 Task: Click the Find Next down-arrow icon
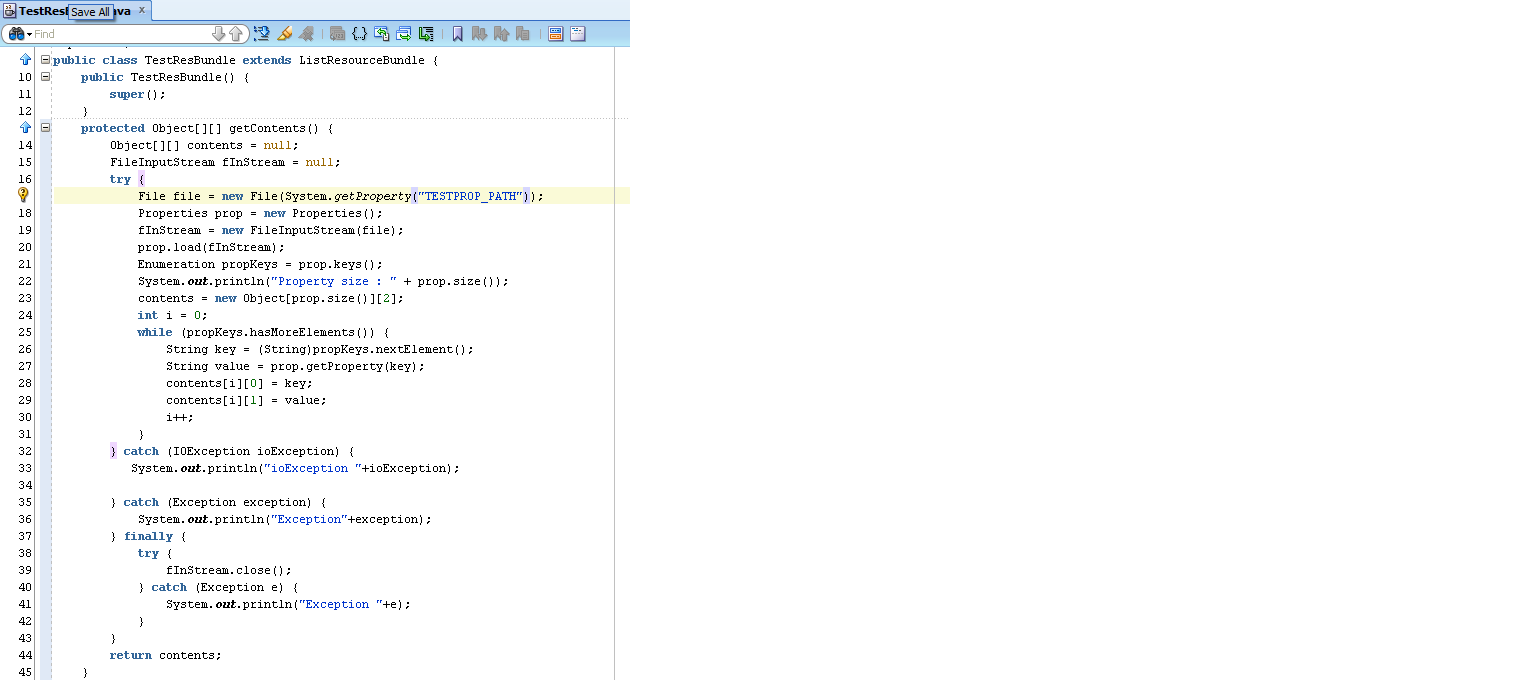[x=219, y=33]
